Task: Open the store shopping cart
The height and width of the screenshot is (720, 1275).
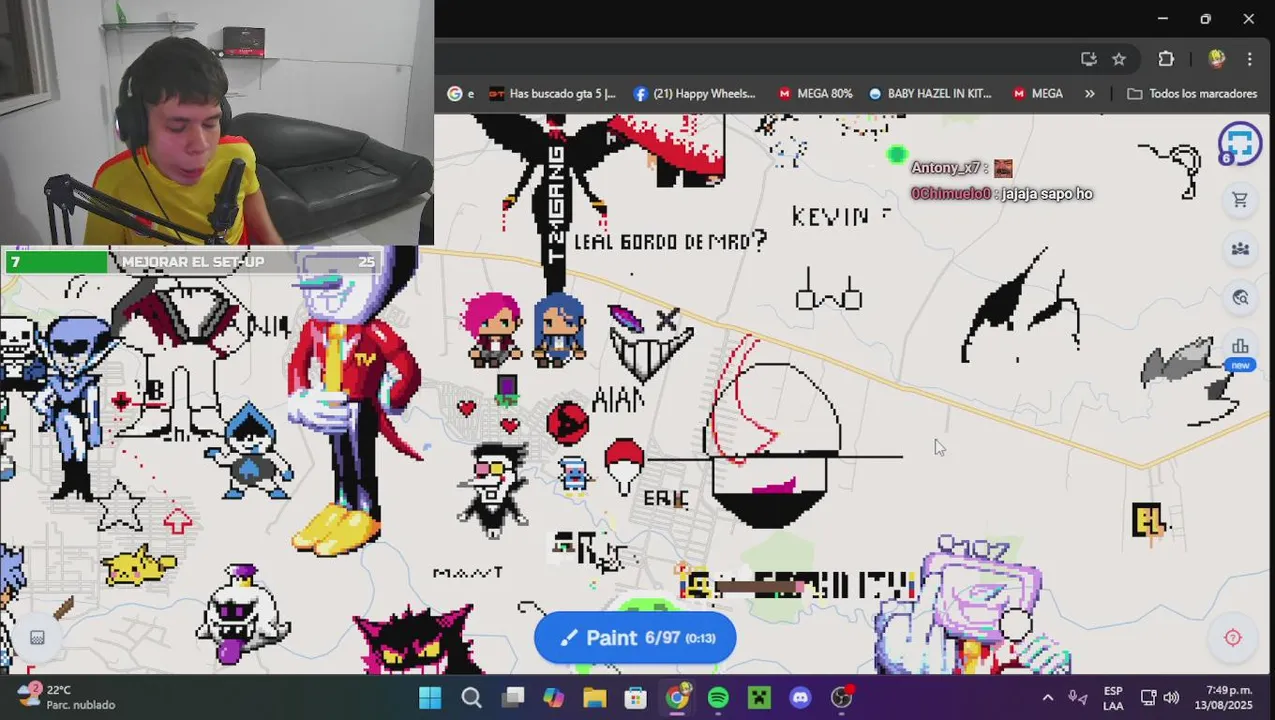Action: point(1240,201)
